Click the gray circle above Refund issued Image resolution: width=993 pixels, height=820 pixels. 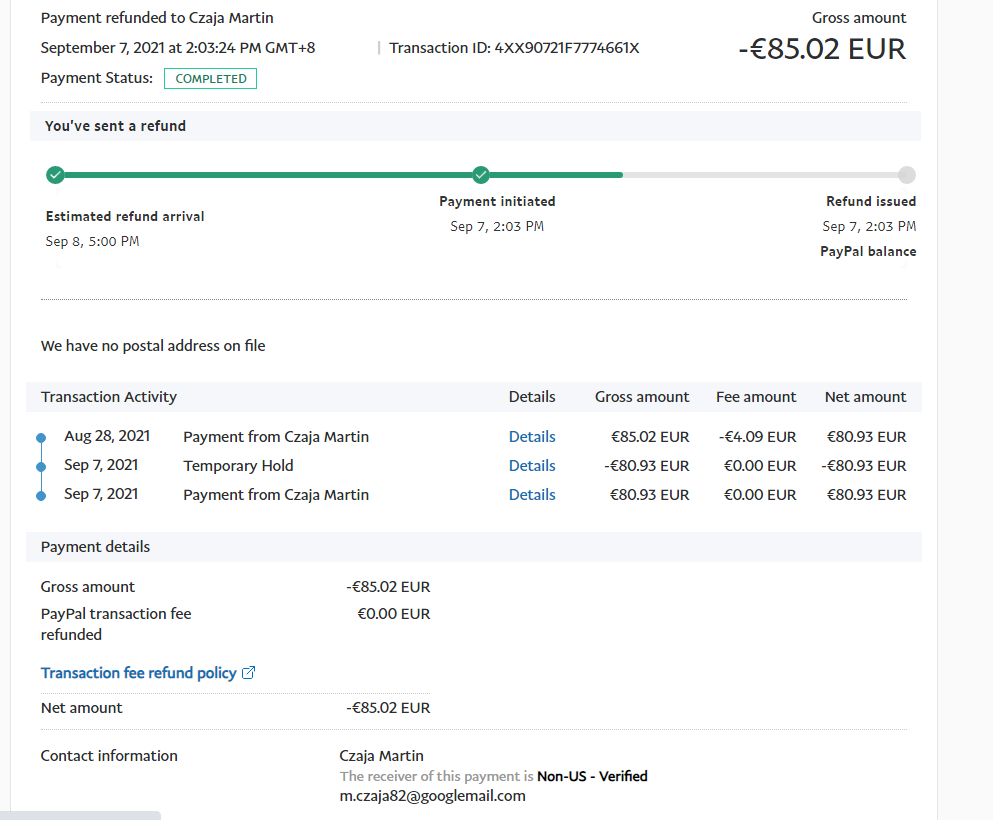pos(906,175)
